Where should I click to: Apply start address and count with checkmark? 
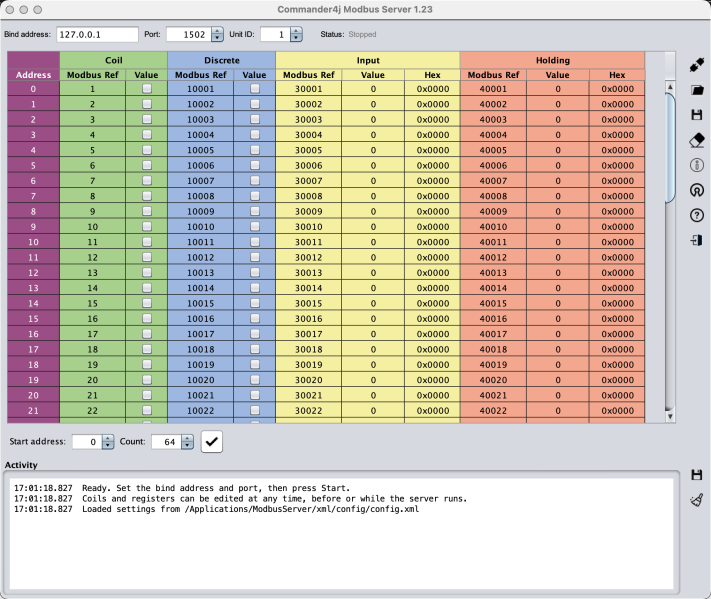pos(212,442)
